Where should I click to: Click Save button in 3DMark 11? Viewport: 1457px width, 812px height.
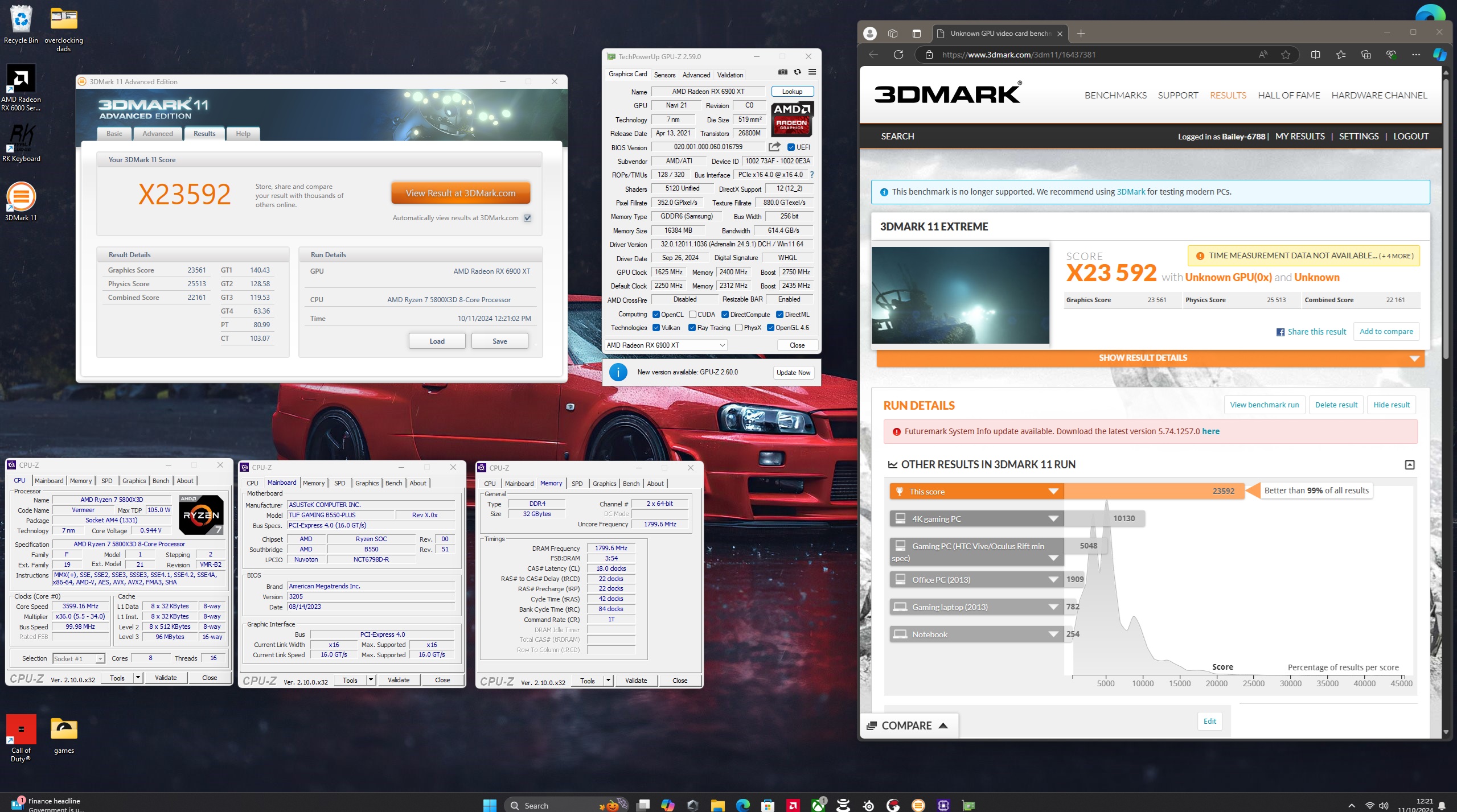point(499,341)
